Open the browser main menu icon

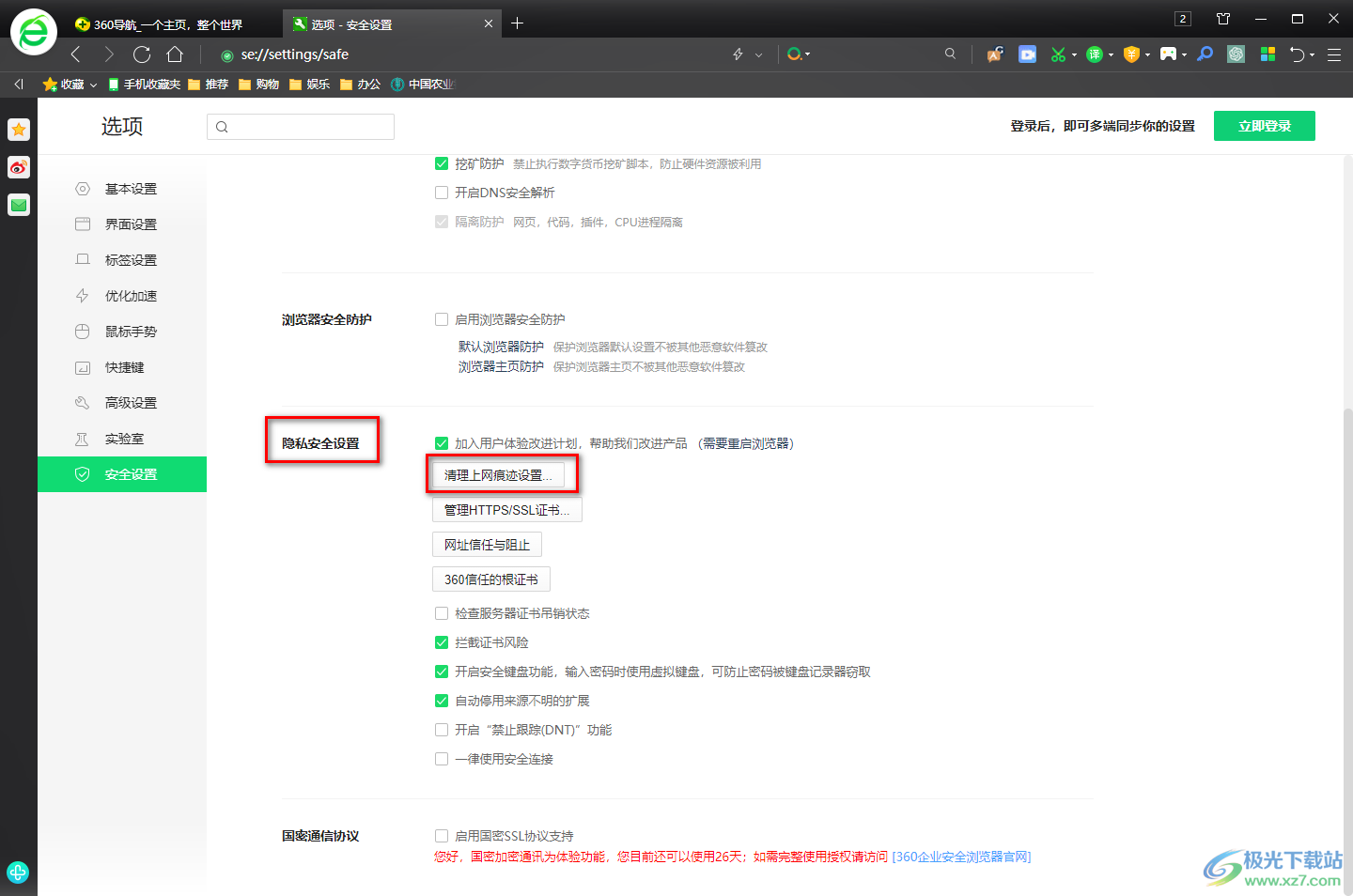click(1333, 55)
